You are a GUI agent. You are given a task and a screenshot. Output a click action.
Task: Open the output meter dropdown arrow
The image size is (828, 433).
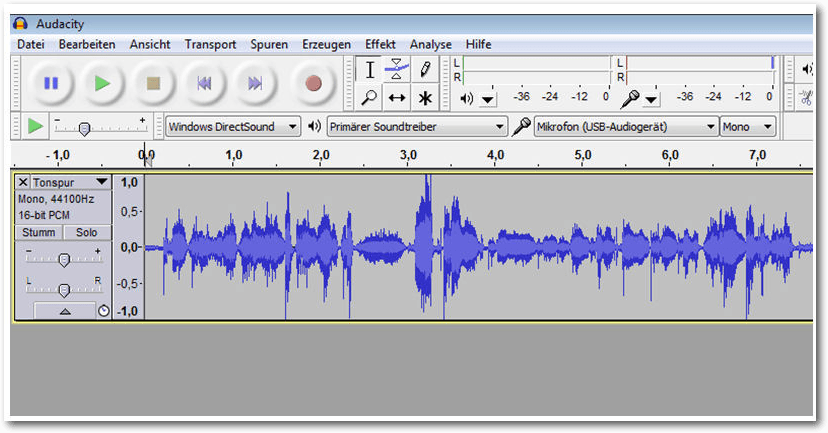point(488,99)
